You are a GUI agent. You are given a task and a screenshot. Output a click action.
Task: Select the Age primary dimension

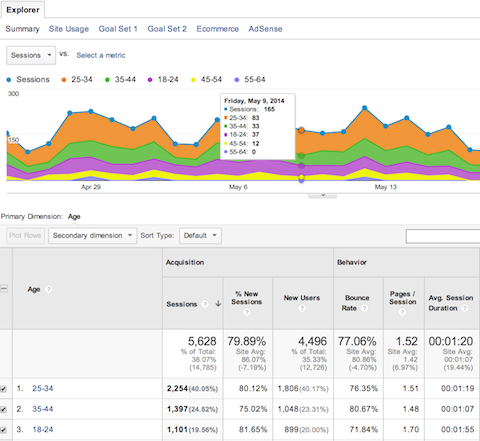pos(74,217)
